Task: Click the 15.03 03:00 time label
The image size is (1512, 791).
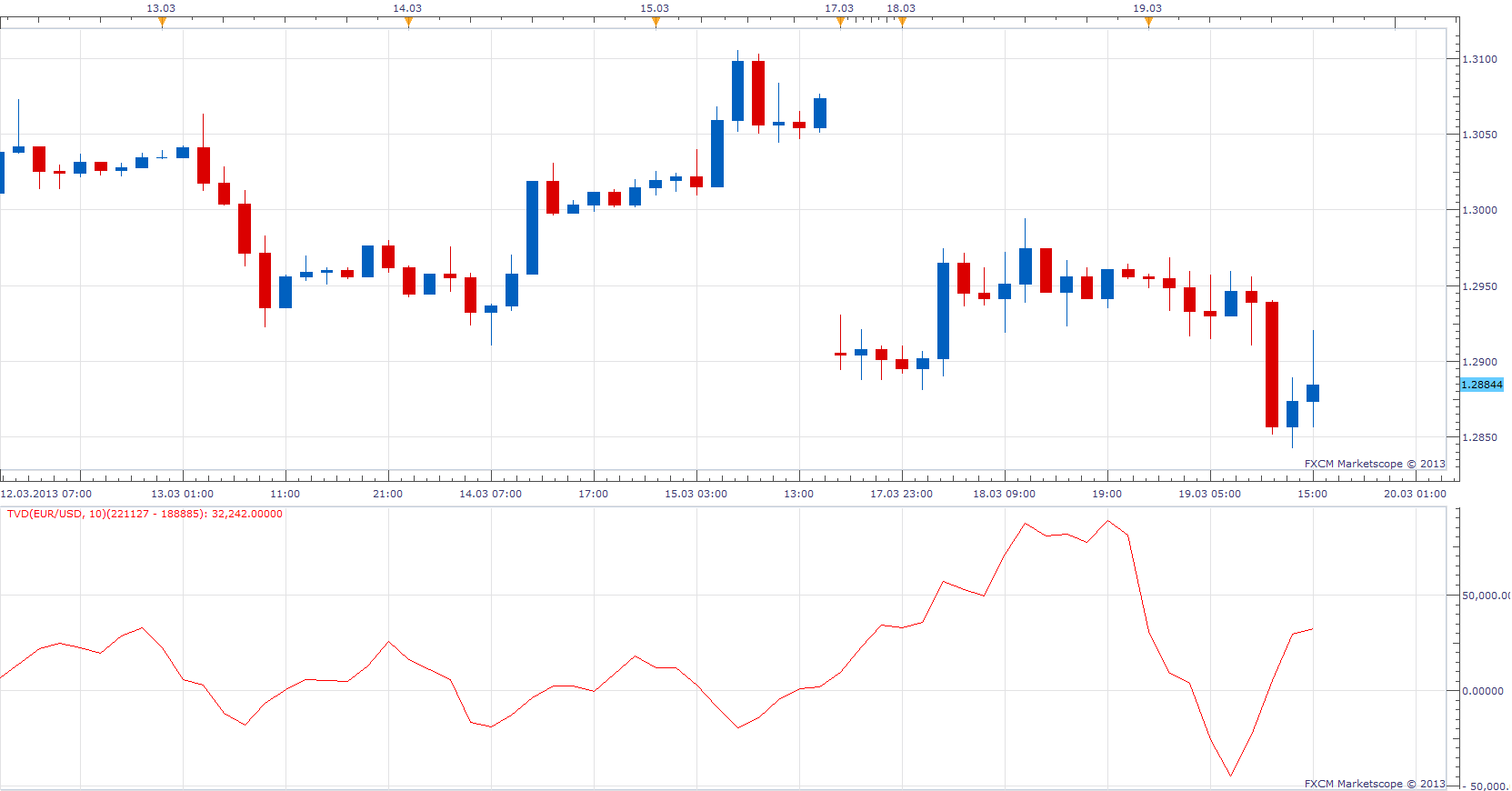Action: (x=696, y=494)
